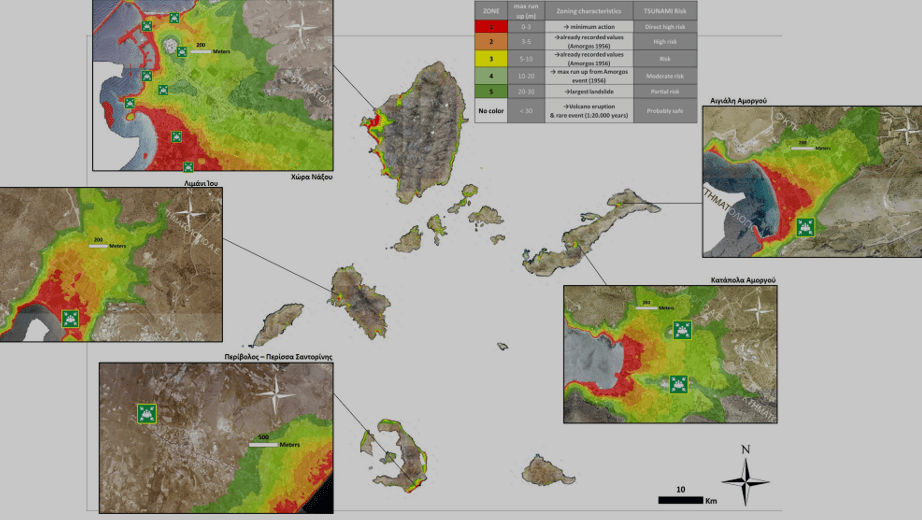Viewport: 922px width, 520px height.
Task: Click the lower evacuation icon in the Katapola inset
Action: 679,383
